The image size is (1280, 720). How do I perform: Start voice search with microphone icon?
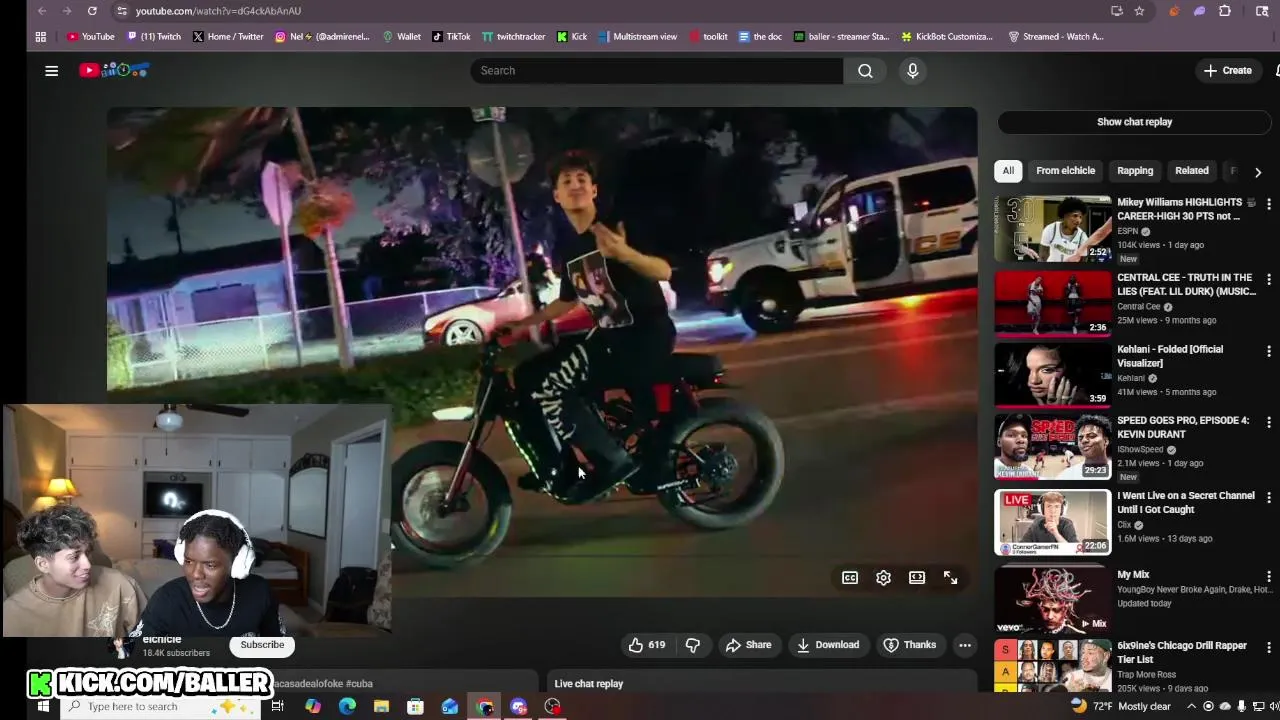(912, 71)
